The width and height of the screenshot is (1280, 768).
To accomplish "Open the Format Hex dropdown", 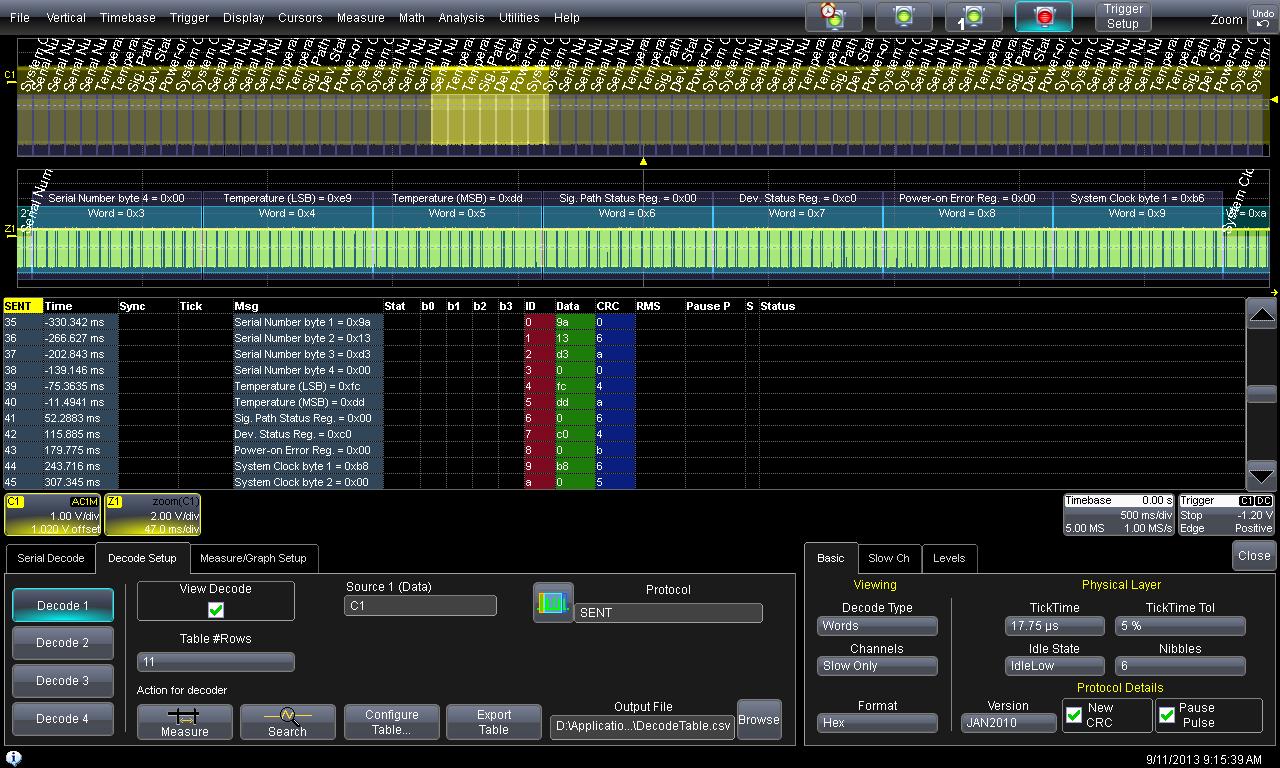I will click(877, 723).
